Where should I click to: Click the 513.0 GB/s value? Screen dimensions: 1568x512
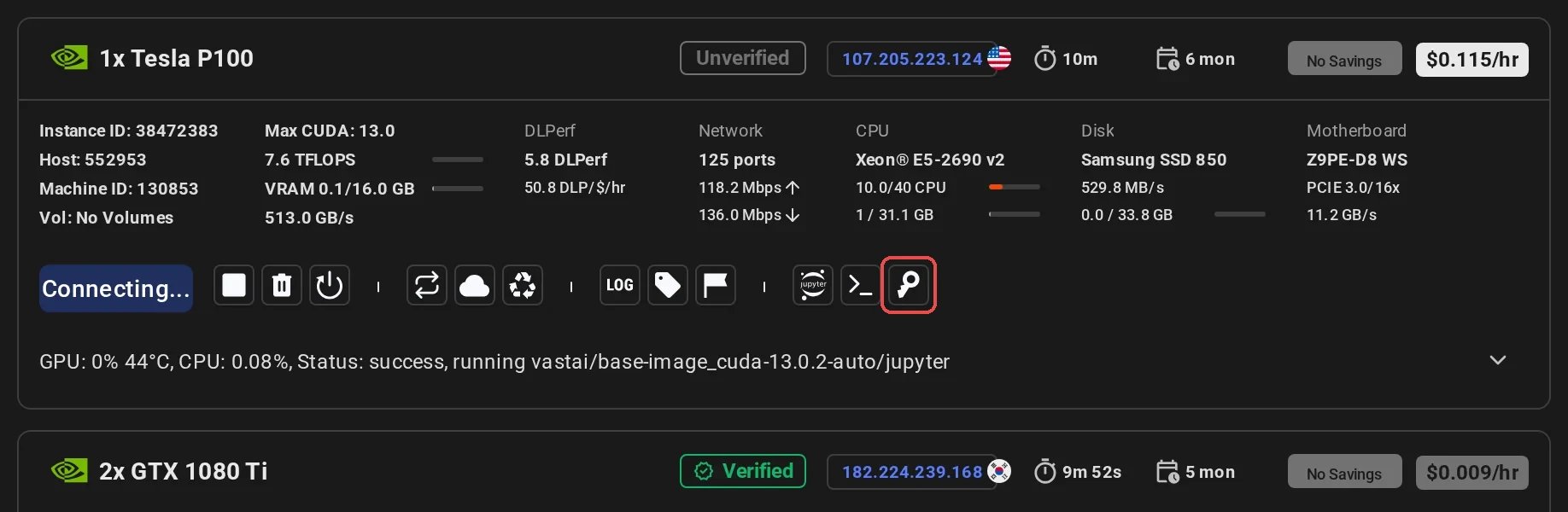point(309,218)
